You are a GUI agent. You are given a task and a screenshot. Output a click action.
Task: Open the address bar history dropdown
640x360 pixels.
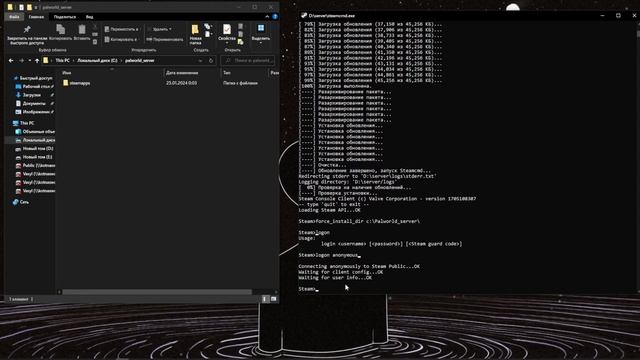point(200,60)
